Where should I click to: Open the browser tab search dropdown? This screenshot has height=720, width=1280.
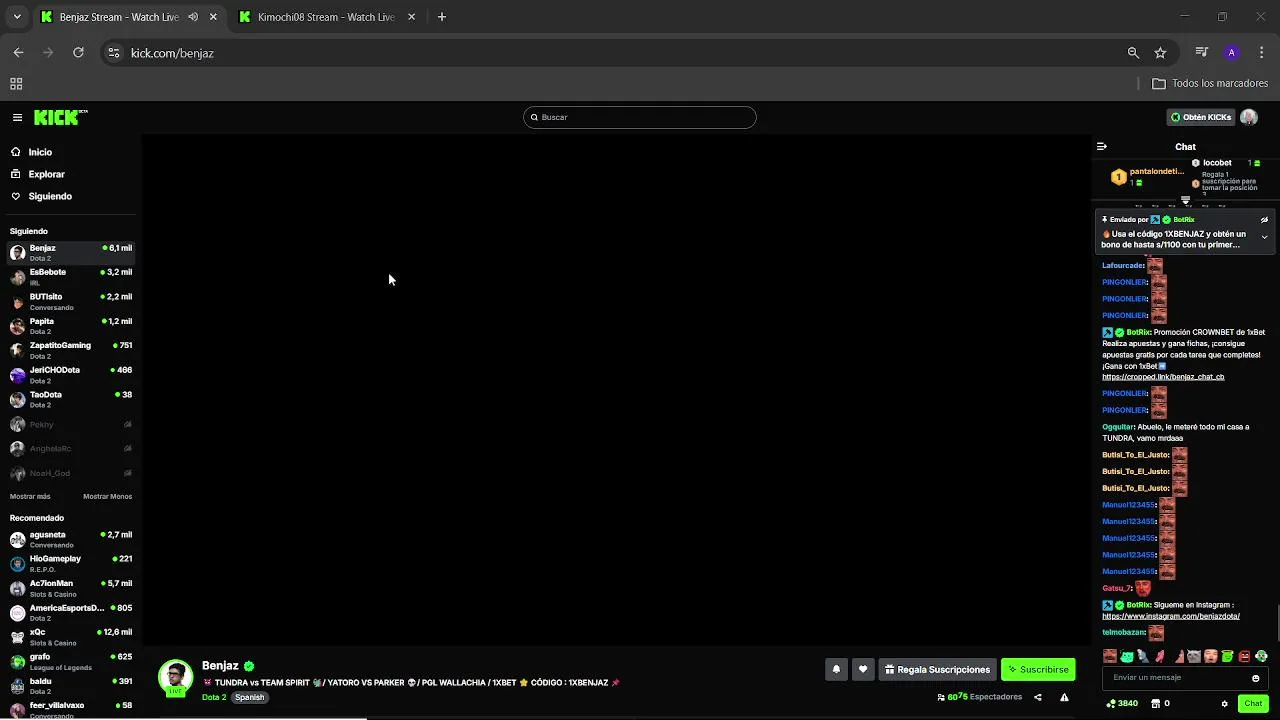click(17, 17)
